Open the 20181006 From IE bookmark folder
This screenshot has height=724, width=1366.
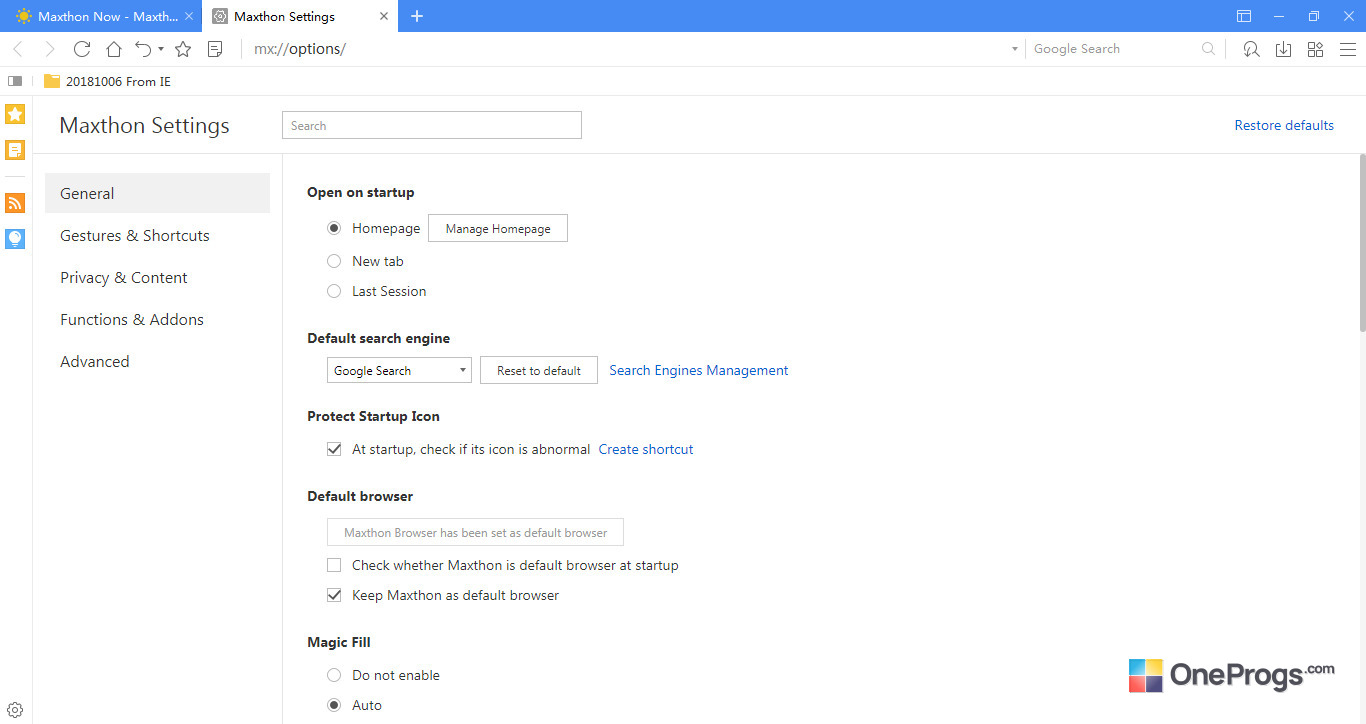tap(108, 81)
